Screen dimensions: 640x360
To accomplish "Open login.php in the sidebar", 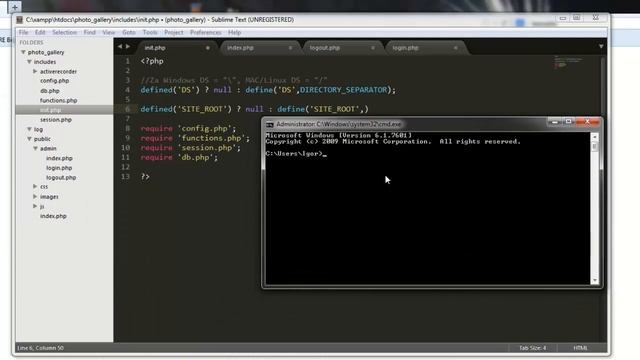I will pos(59,168).
